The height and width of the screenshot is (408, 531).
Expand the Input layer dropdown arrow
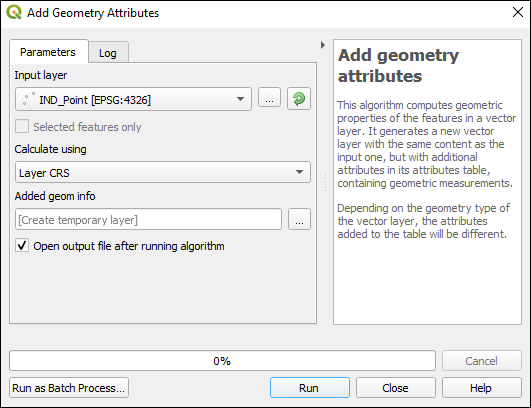[240, 99]
